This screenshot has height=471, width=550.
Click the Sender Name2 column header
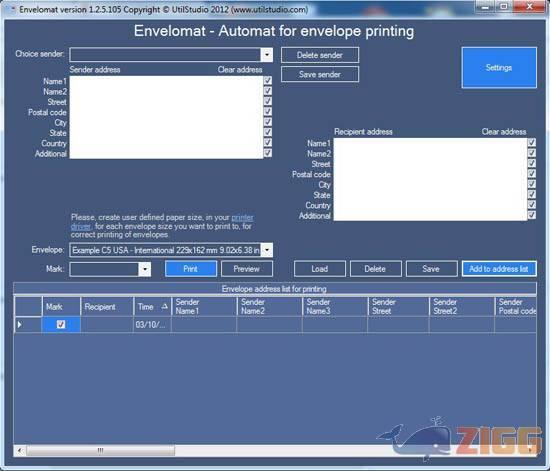(269, 307)
